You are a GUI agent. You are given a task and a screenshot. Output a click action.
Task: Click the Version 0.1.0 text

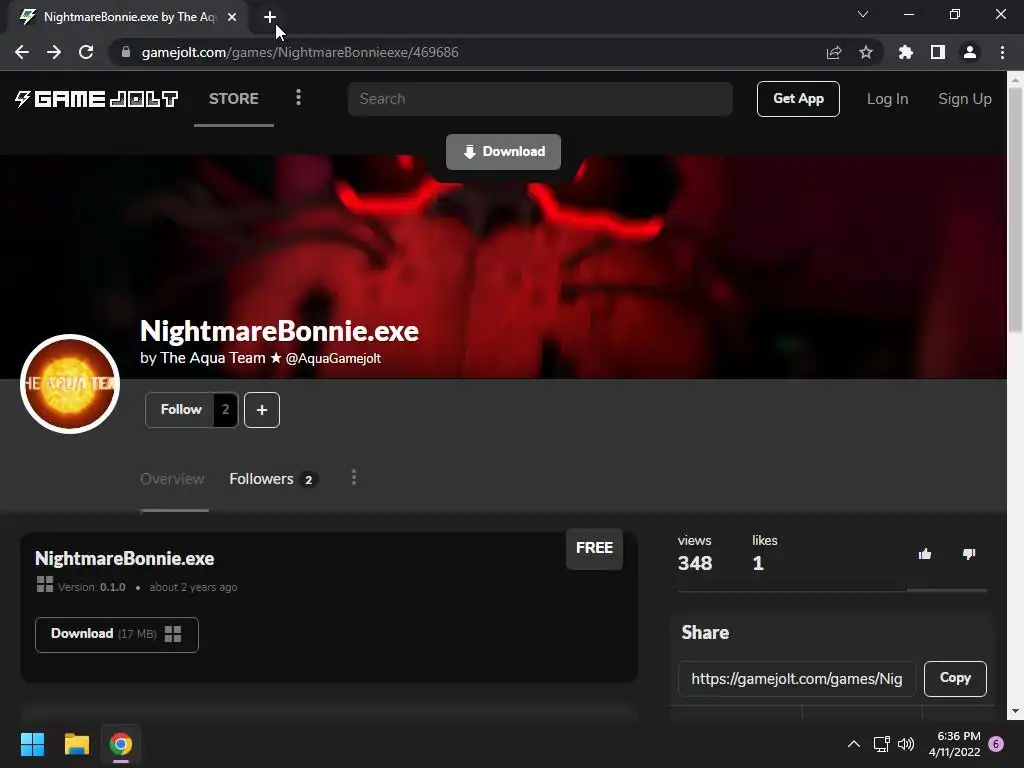91,587
